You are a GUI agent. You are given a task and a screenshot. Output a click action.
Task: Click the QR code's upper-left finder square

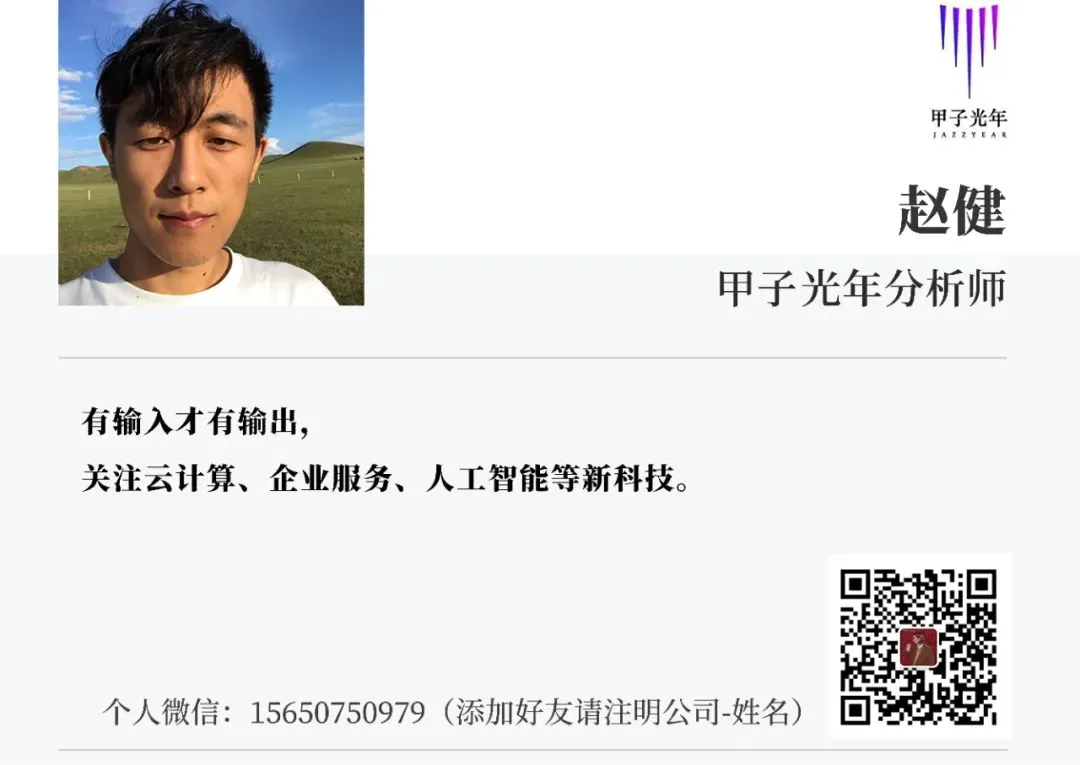pos(857,585)
